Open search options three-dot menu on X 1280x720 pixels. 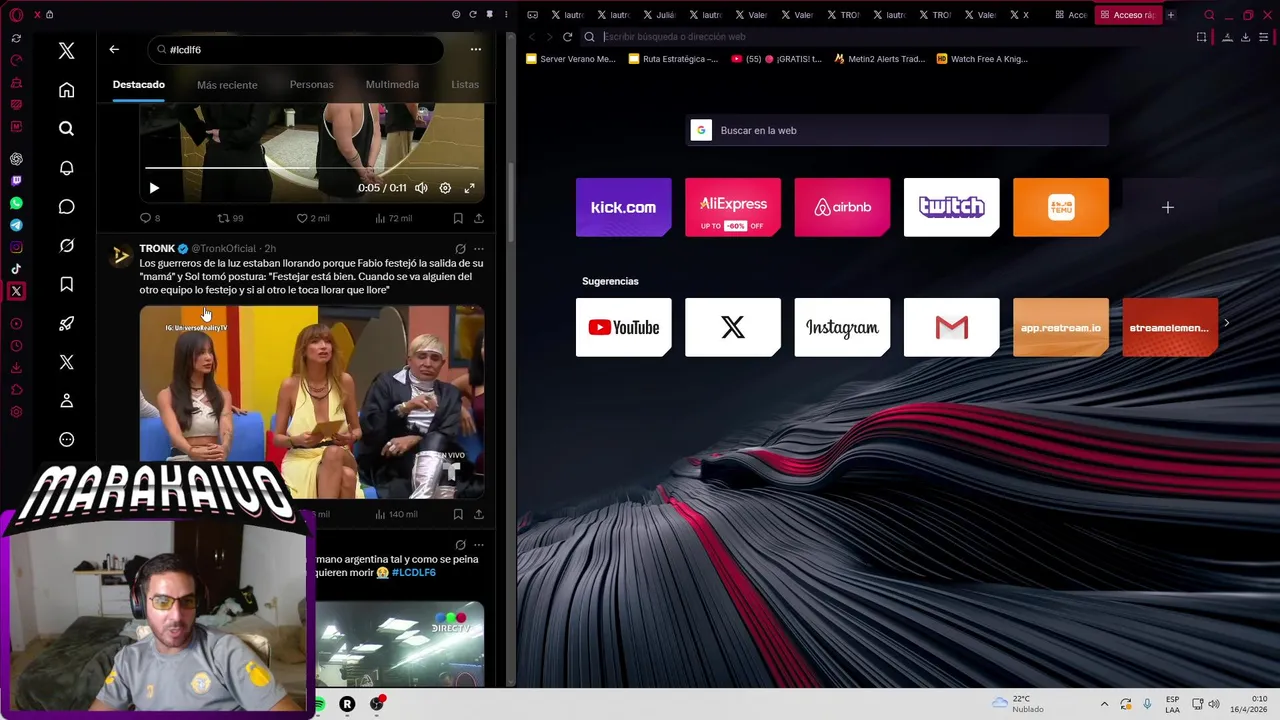click(475, 49)
